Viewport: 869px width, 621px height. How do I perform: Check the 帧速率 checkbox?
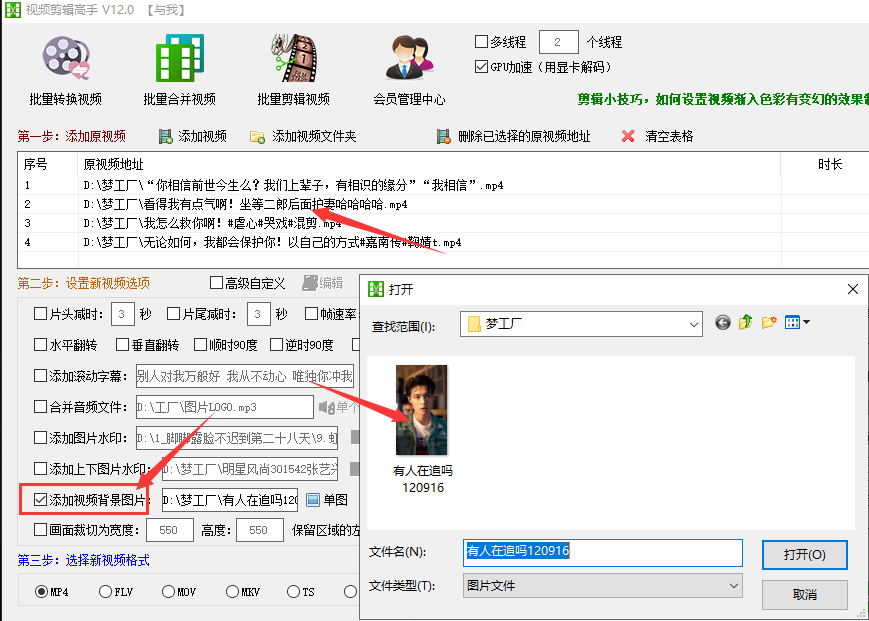311,314
